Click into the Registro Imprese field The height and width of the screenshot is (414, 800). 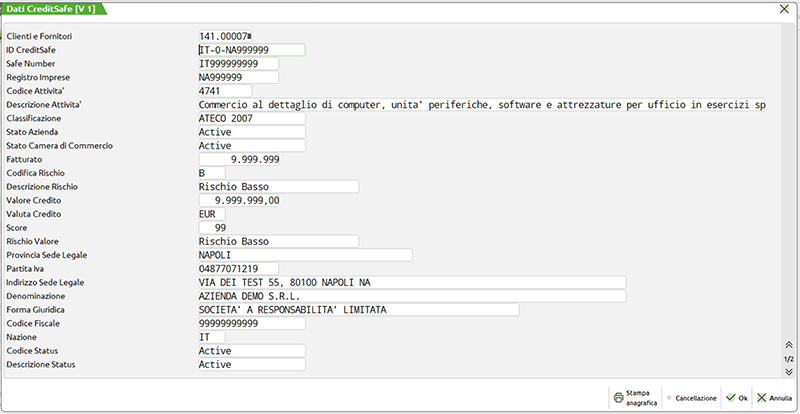pyautogui.click(x=238, y=78)
